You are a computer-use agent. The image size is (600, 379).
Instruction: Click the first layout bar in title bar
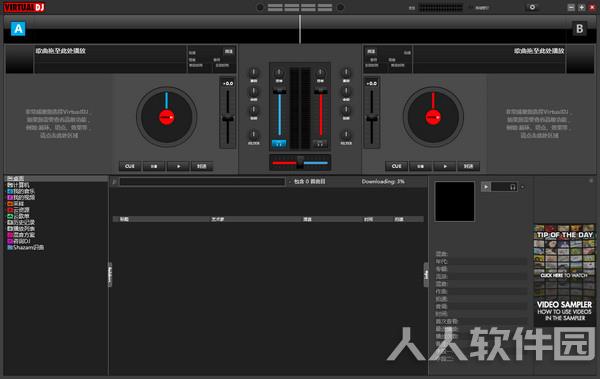point(275,8)
